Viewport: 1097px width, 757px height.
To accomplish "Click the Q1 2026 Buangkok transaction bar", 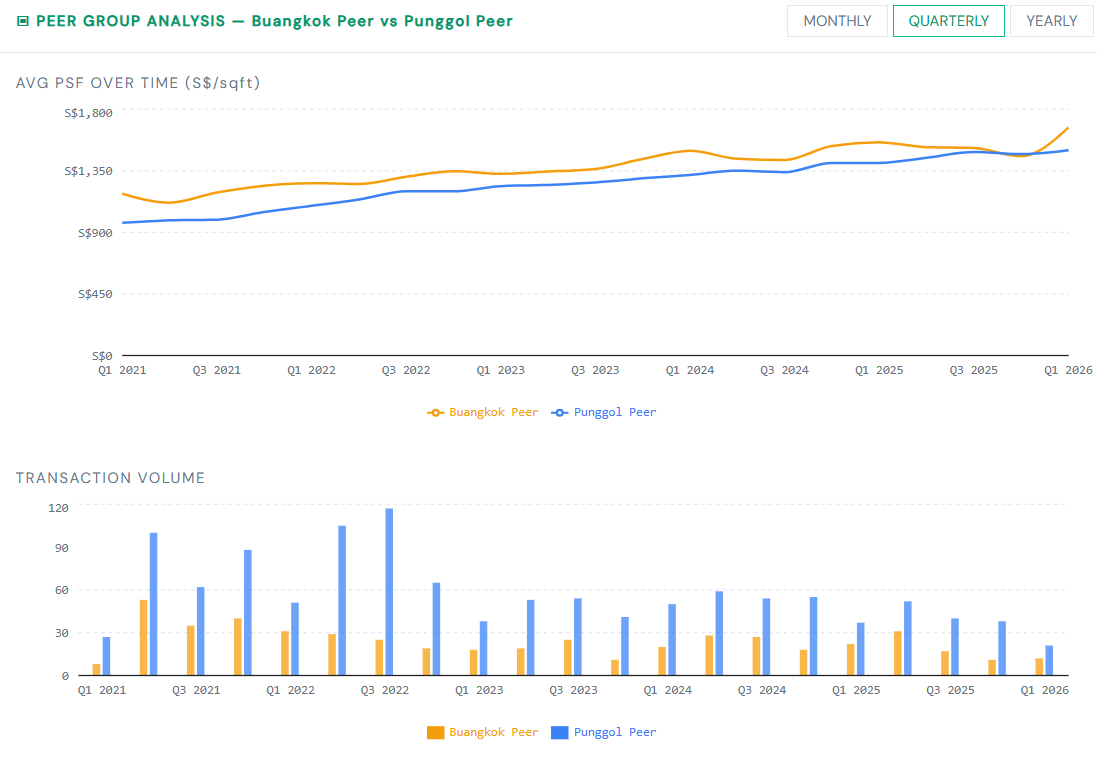I will pyautogui.click(x=1039, y=667).
